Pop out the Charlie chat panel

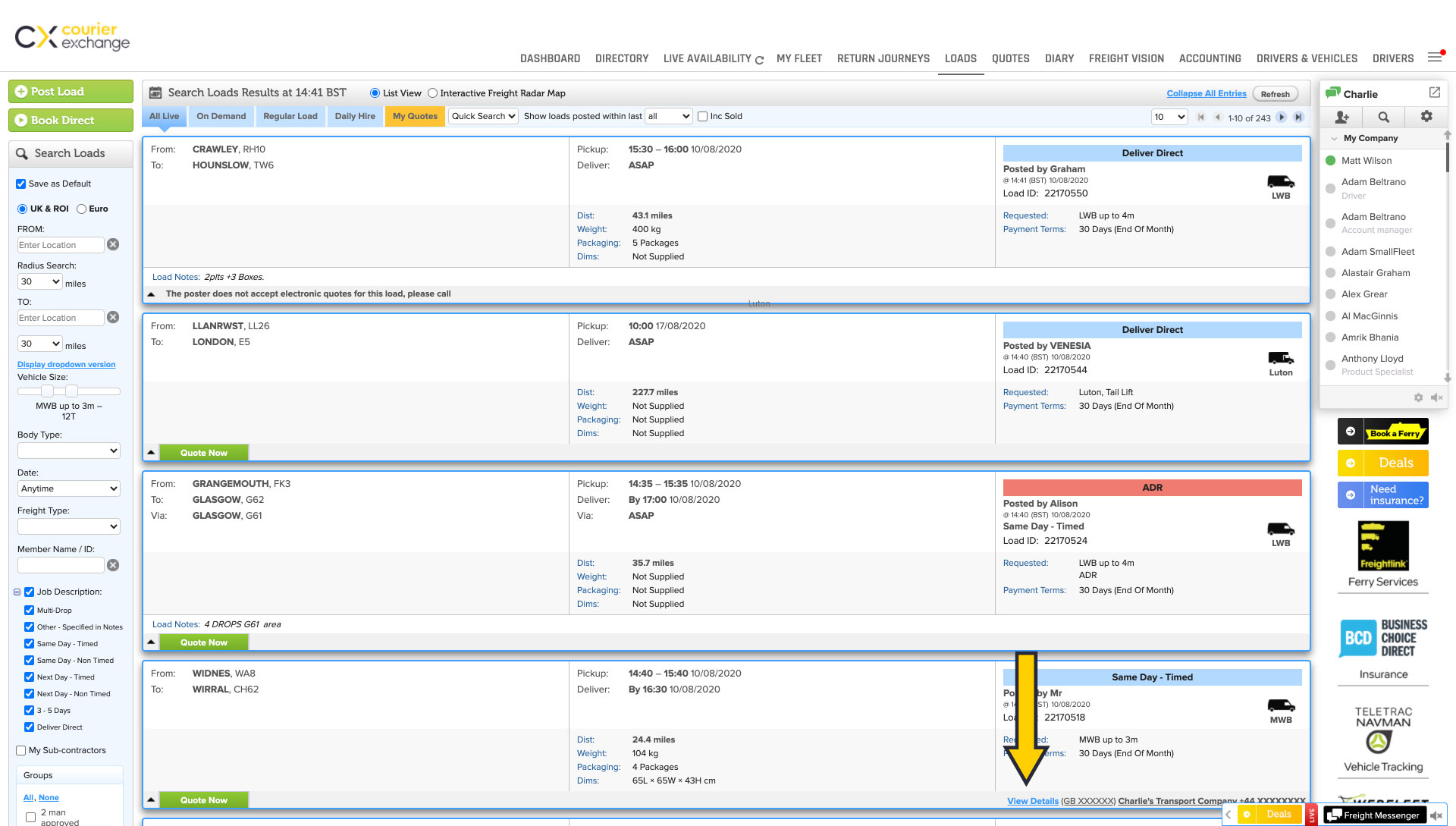pos(1435,93)
